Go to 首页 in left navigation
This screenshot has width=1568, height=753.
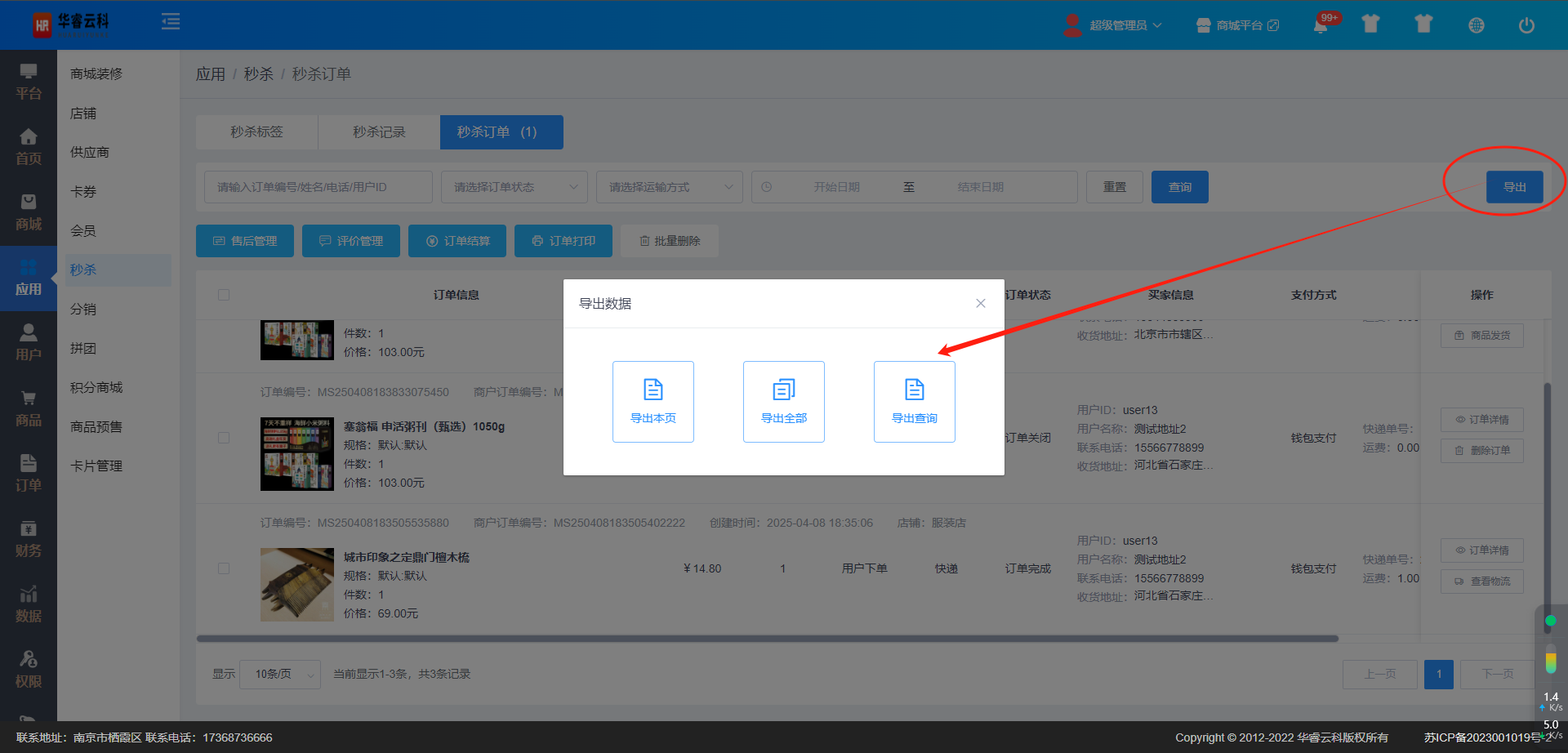pyautogui.click(x=29, y=147)
